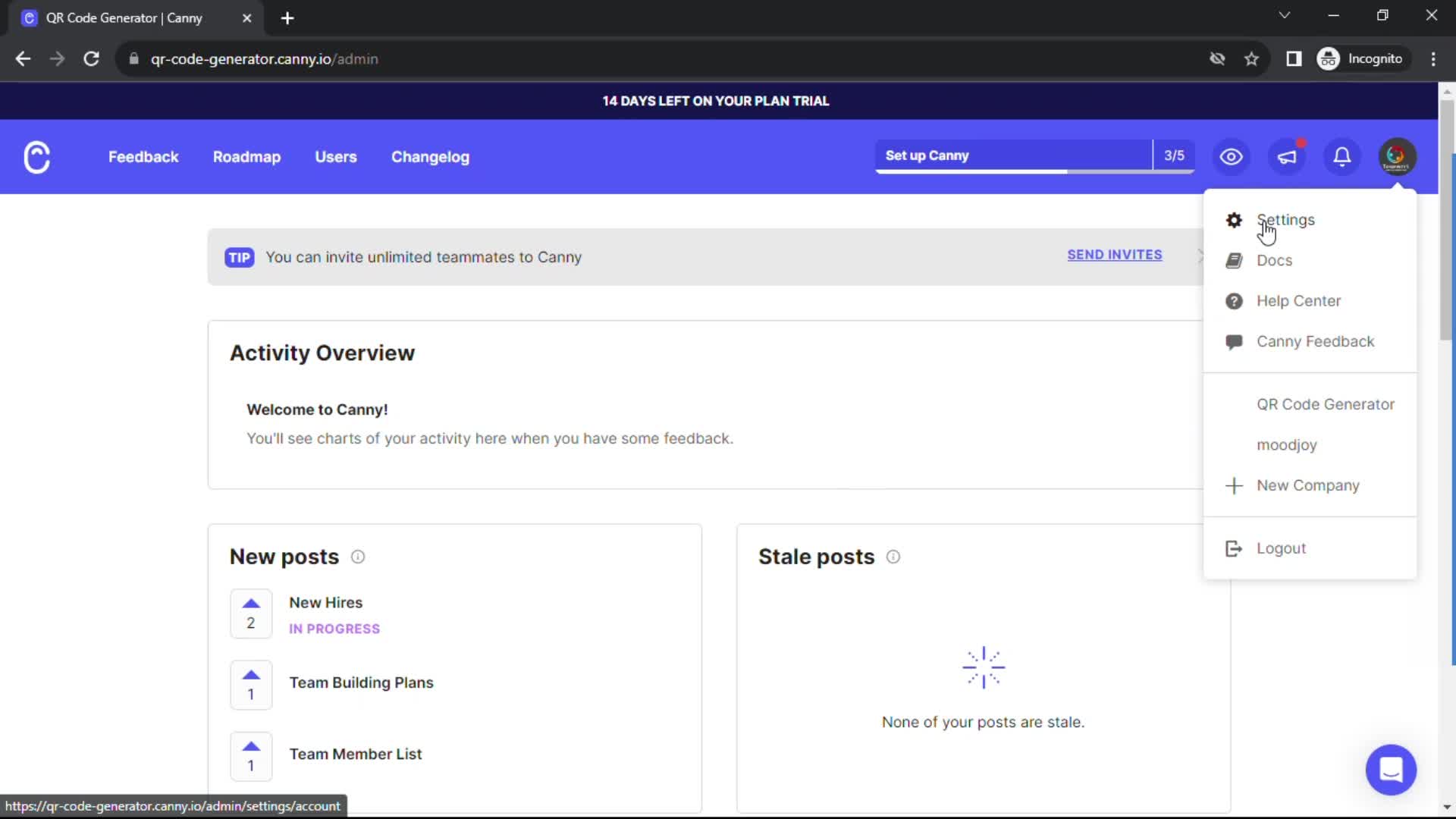Switch to the moodjoy company
Screen dimensions: 1456x819
point(1286,445)
